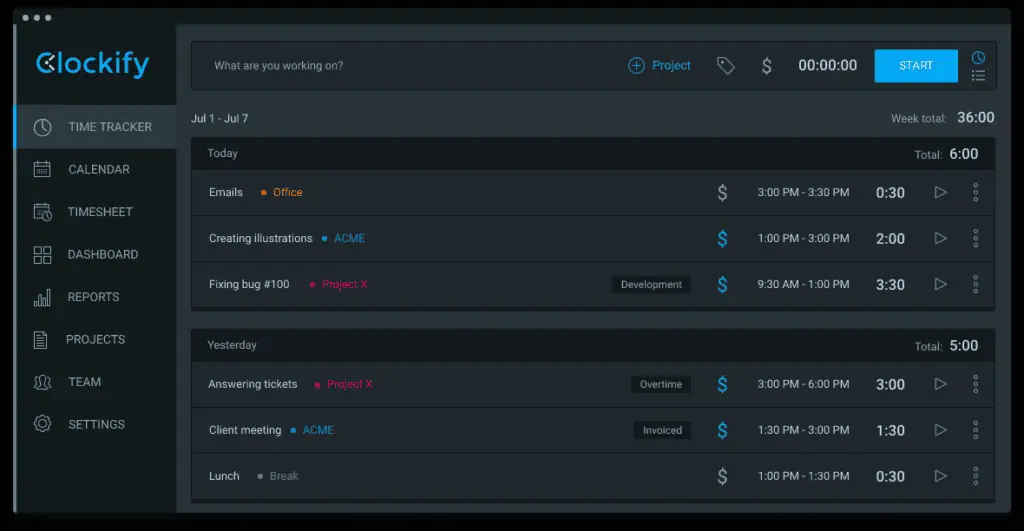Click the 3:30 duration value
The image size is (1024, 531).
click(890, 285)
